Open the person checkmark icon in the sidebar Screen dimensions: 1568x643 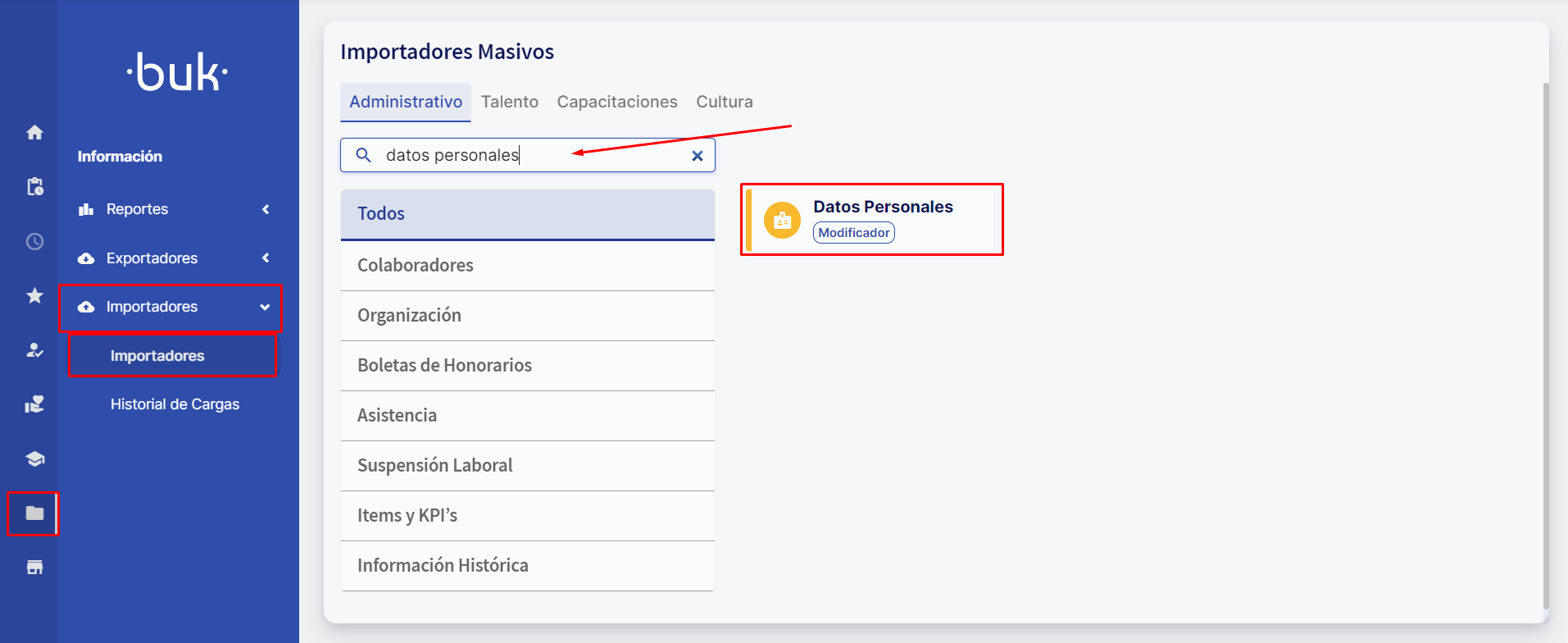point(34,350)
